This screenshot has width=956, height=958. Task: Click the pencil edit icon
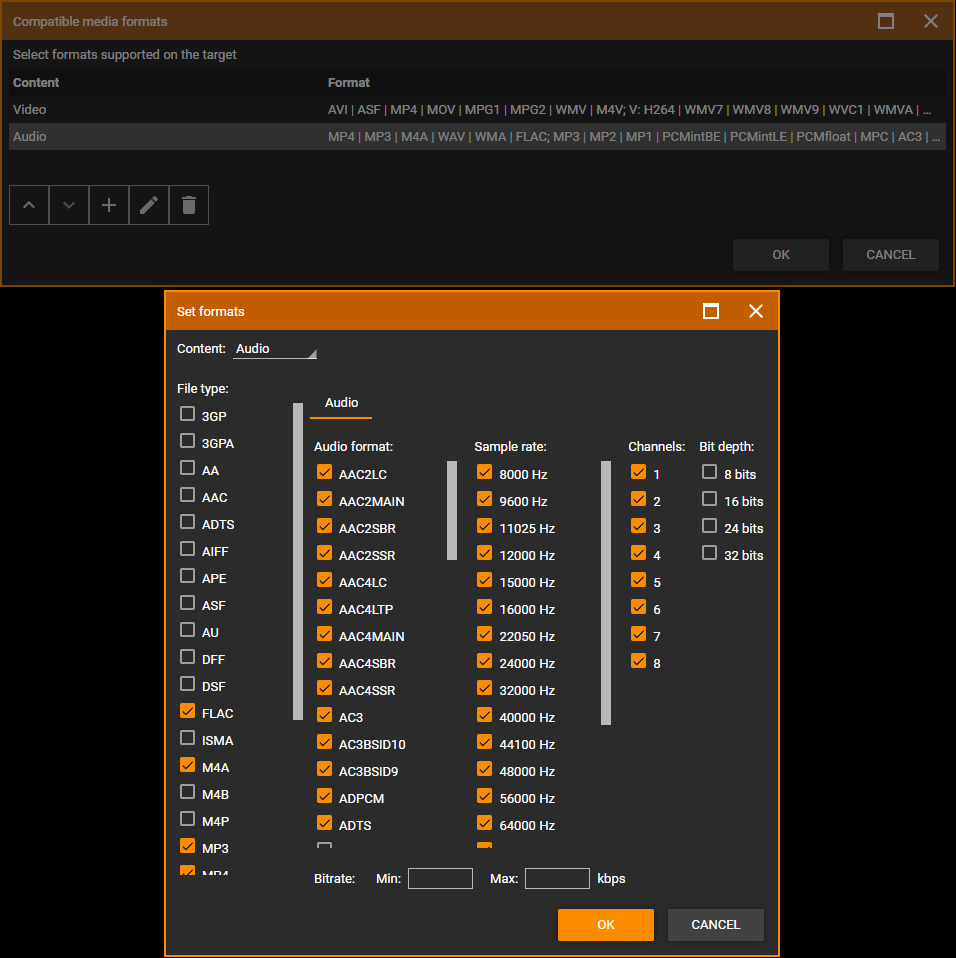click(x=149, y=205)
